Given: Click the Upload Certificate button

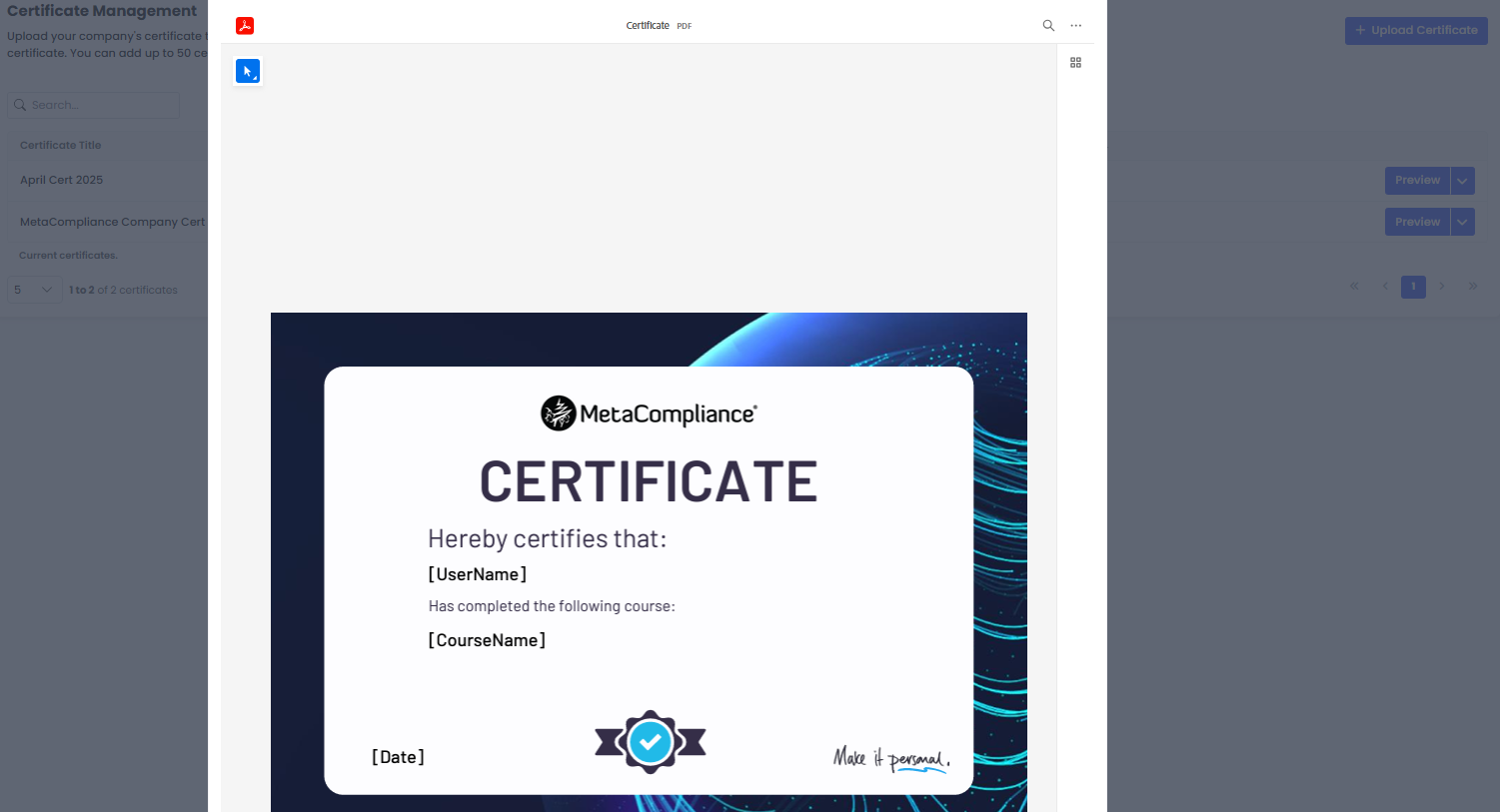Looking at the screenshot, I should [1416, 31].
